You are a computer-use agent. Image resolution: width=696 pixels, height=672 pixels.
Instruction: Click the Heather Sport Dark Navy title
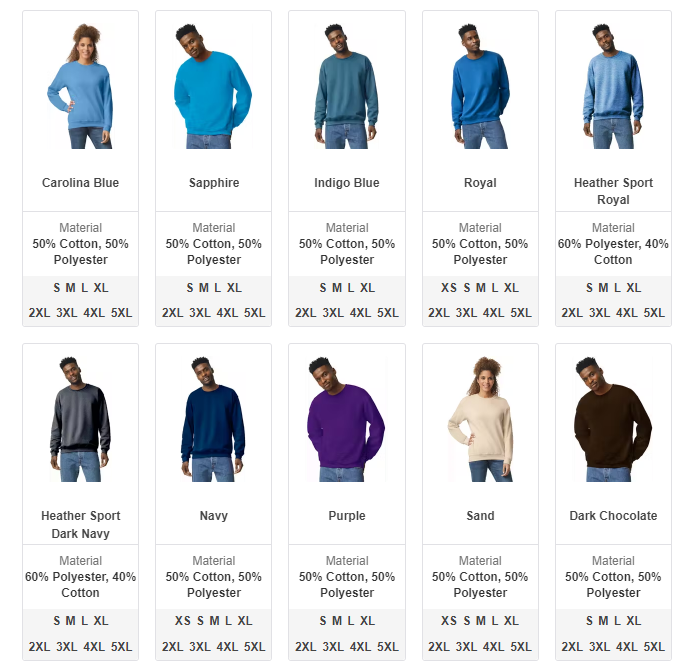point(80,524)
